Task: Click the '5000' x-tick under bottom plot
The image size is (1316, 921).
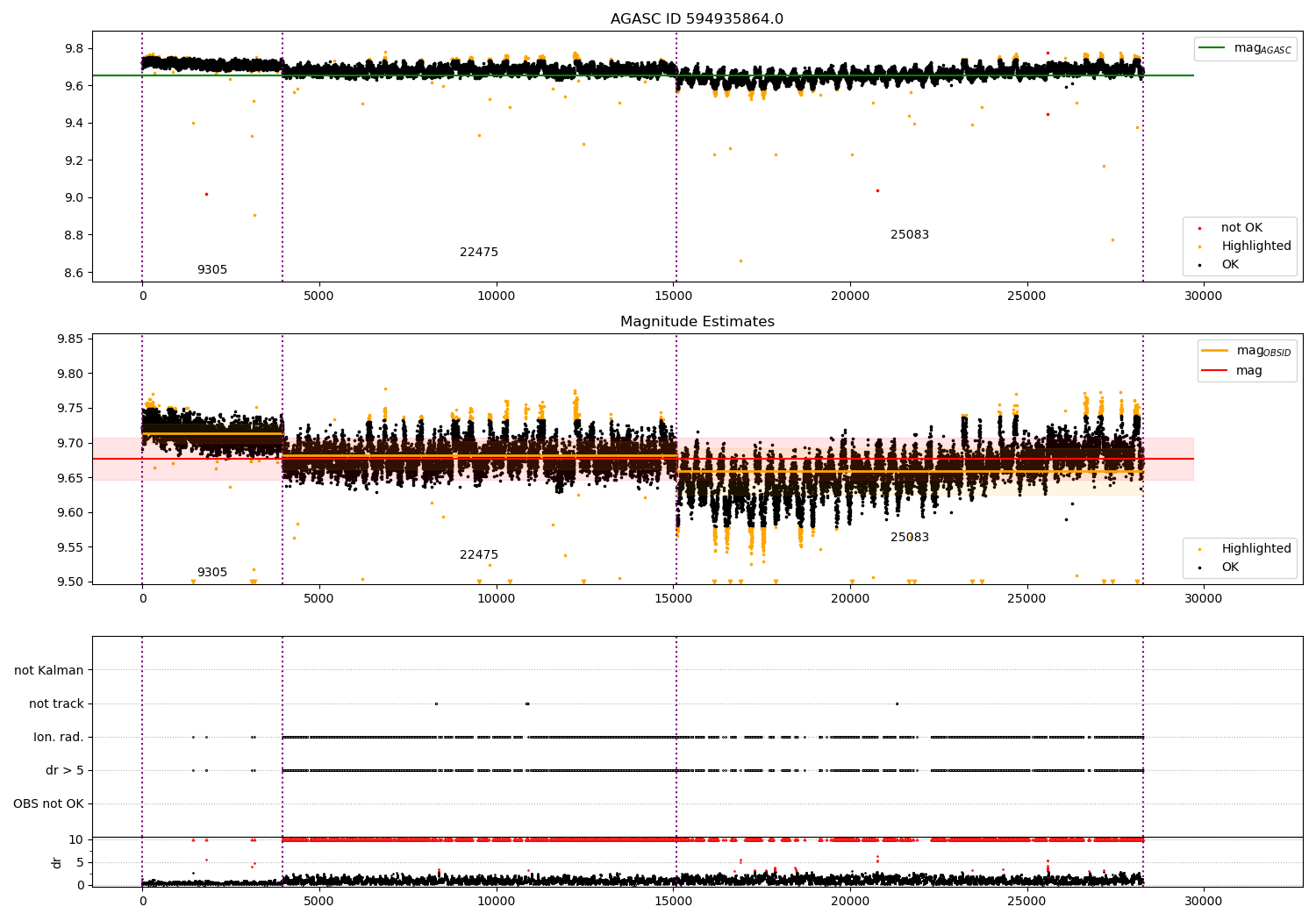Action: [x=319, y=902]
